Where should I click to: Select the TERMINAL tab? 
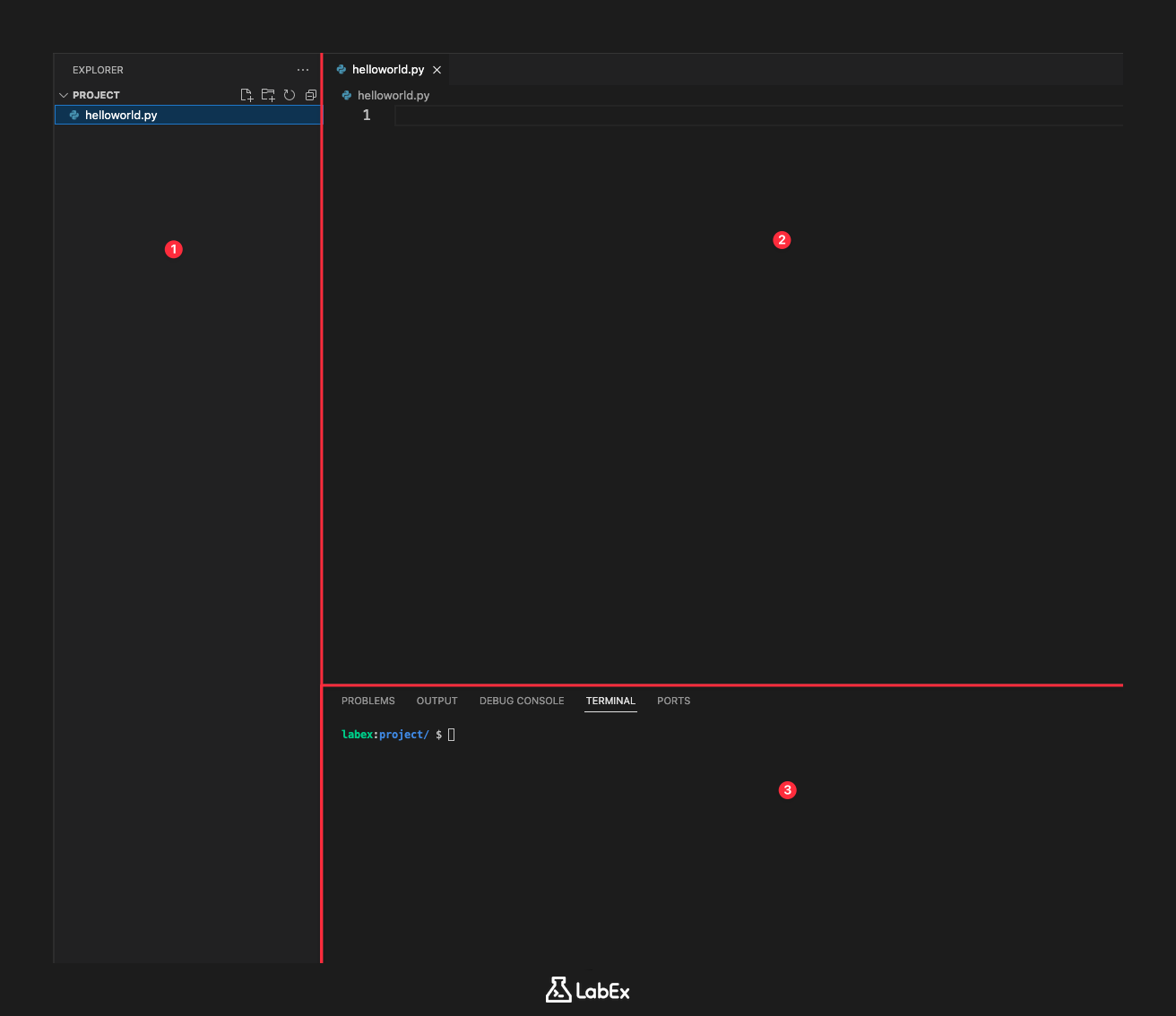point(610,701)
